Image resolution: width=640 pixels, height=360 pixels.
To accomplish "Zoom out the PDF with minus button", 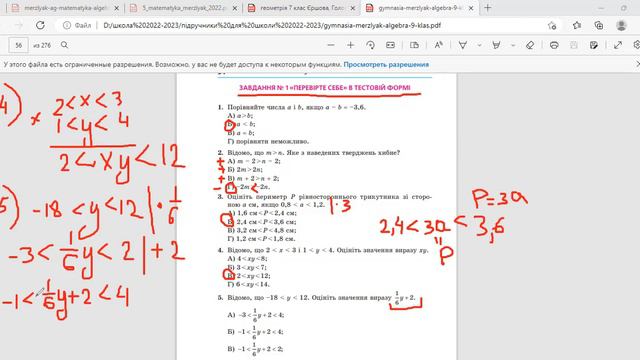I will tap(331, 45).
